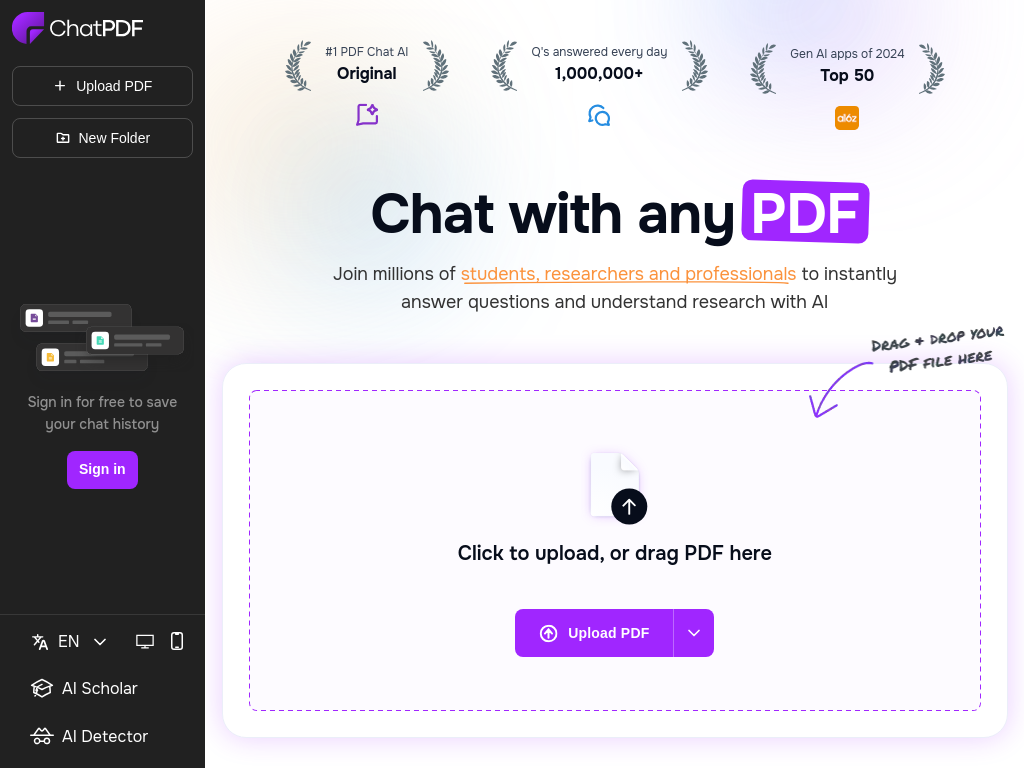The image size is (1024, 768).
Task: Click the "Chat with any PDF" heading
Action: pyautogui.click(x=620, y=213)
